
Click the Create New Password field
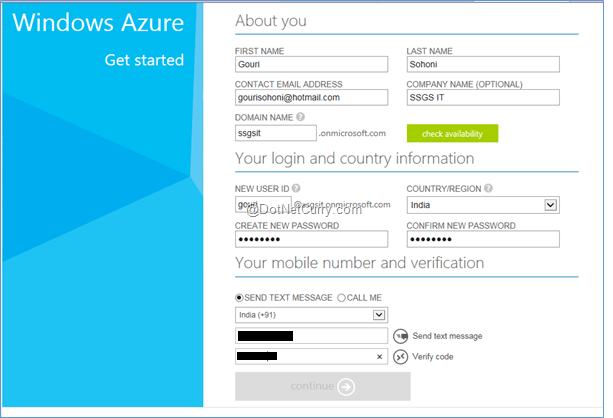[x=310, y=240]
